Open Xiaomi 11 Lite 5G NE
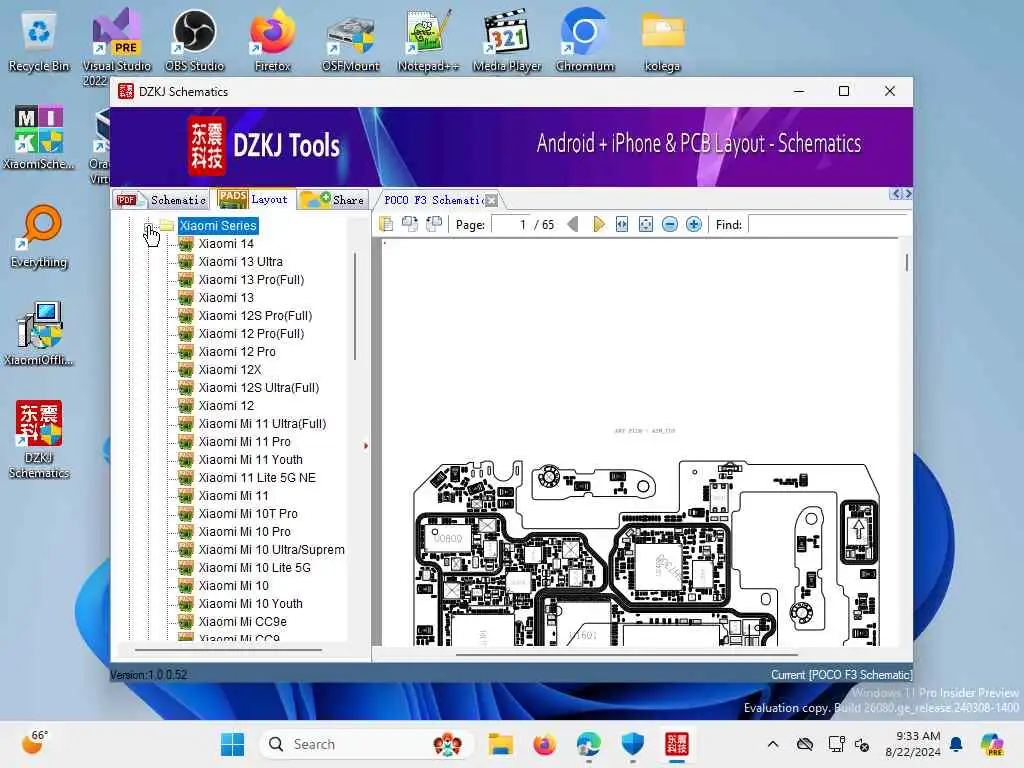 click(x=257, y=478)
